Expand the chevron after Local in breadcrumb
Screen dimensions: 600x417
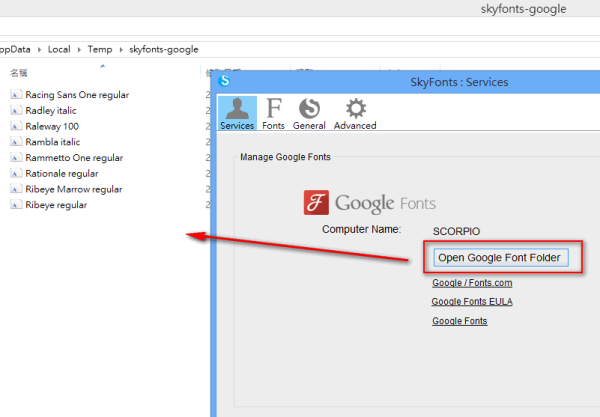(x=78, y=49)
